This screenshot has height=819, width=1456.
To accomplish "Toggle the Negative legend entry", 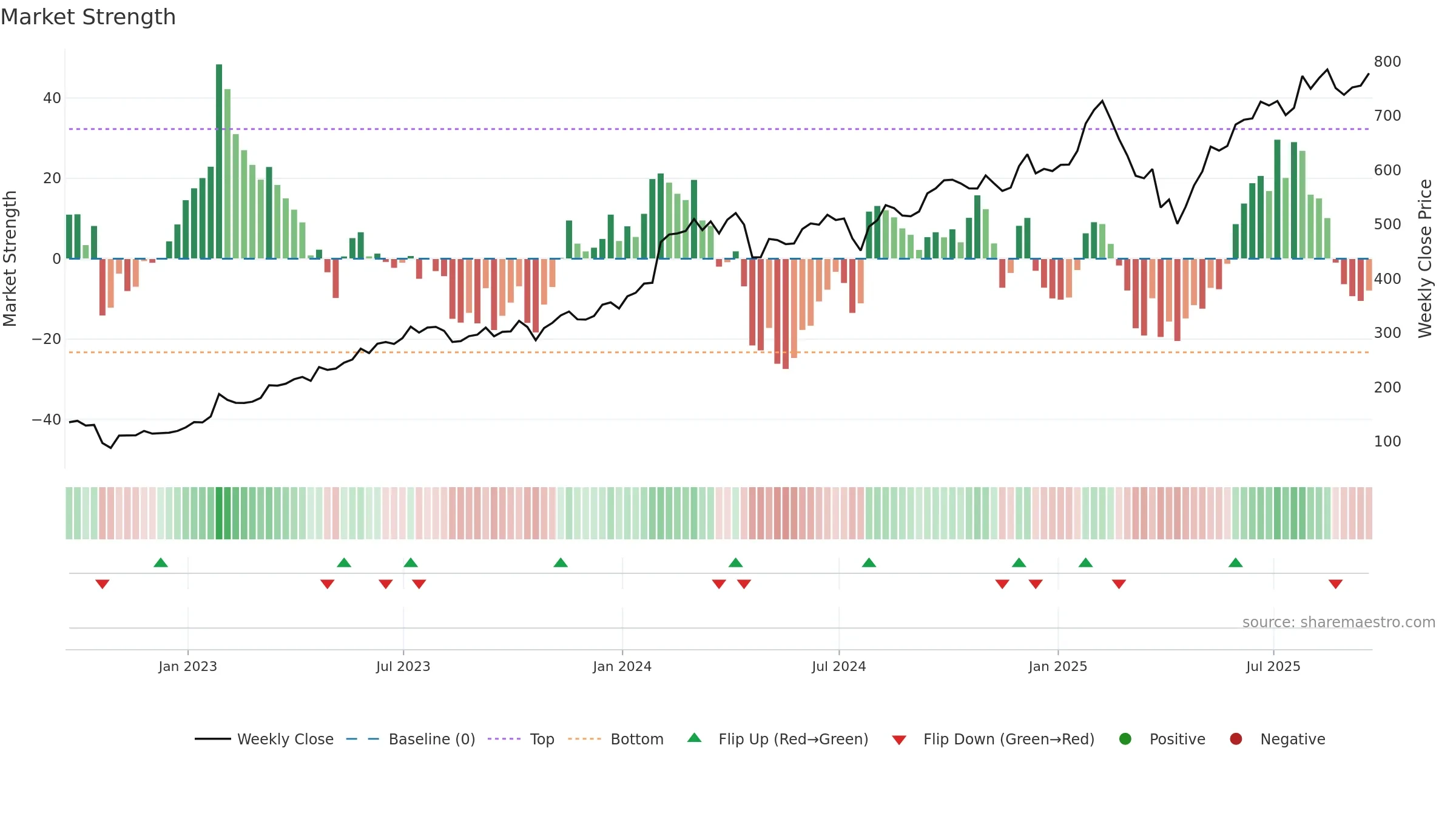I will coord(1277,739).
